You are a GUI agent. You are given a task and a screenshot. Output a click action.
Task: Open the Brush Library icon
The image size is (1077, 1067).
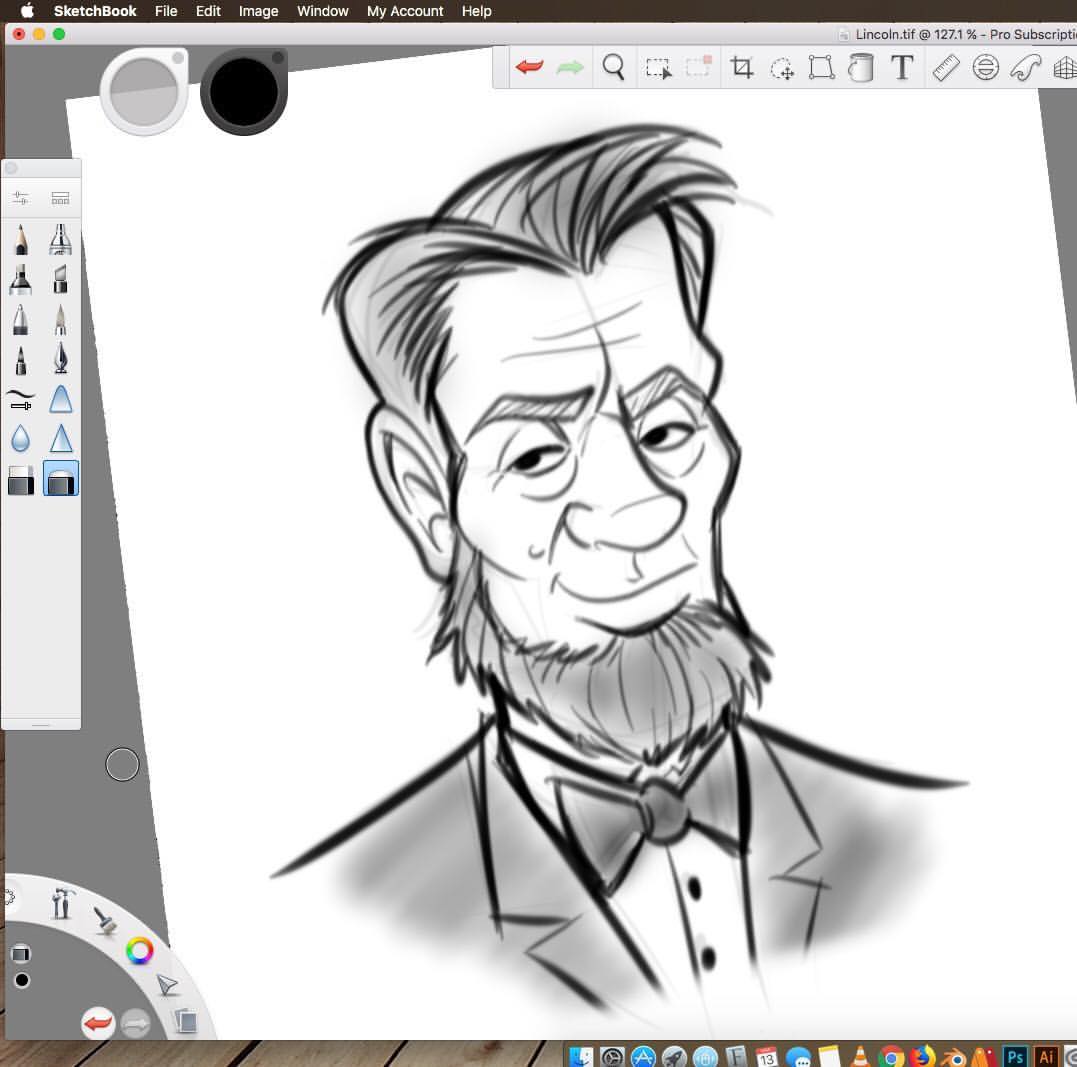click(60, 199)
